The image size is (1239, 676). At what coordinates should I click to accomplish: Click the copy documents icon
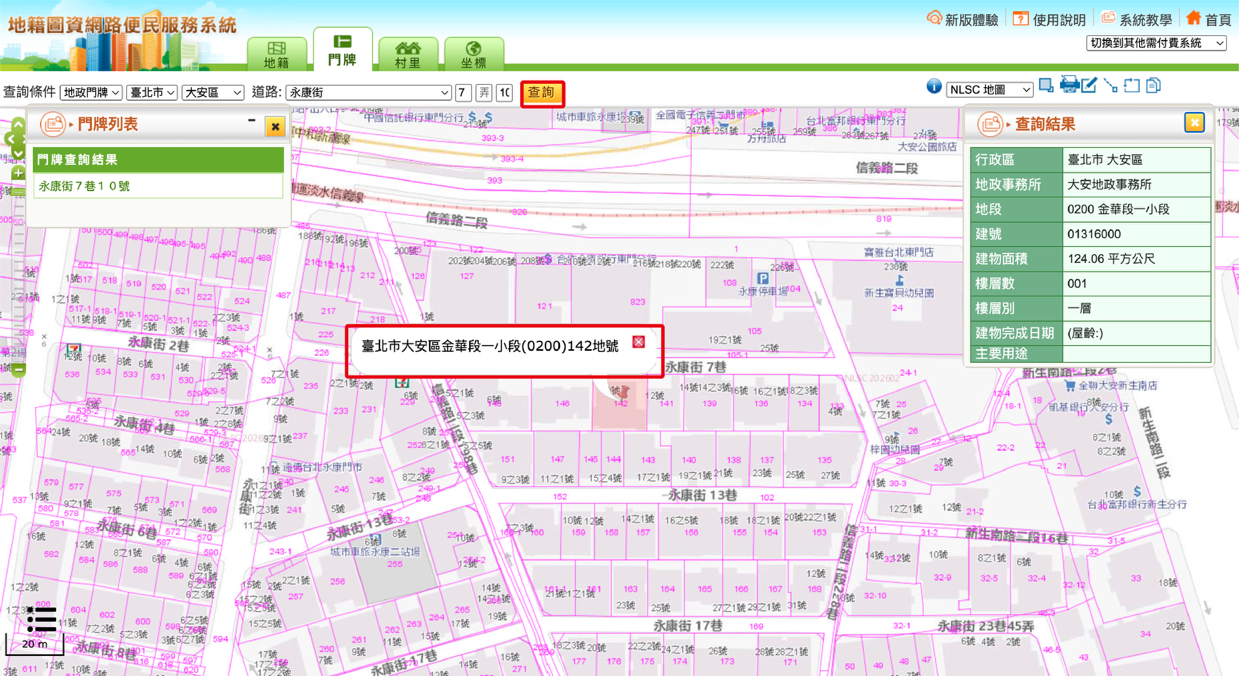click(x=1154, y=86)
